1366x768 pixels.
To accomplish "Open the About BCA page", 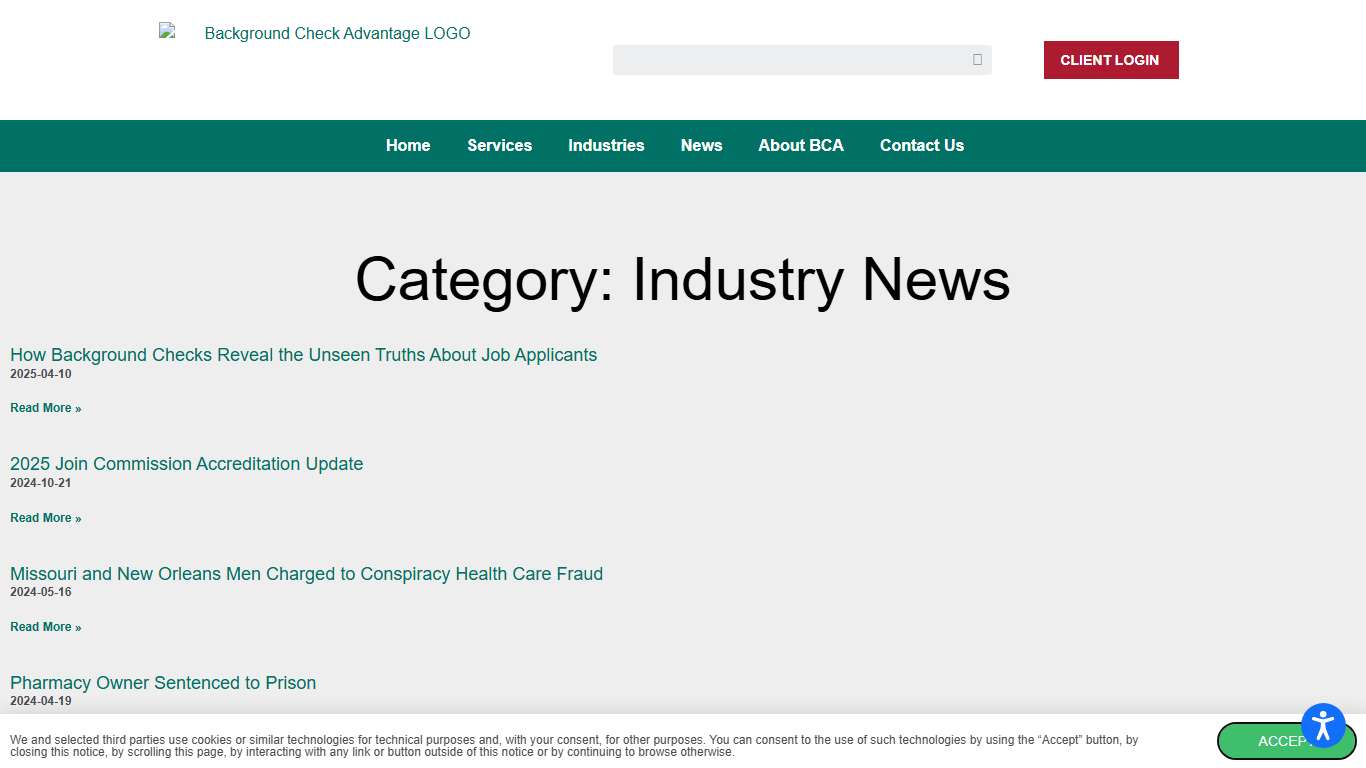I will (801, 145).
